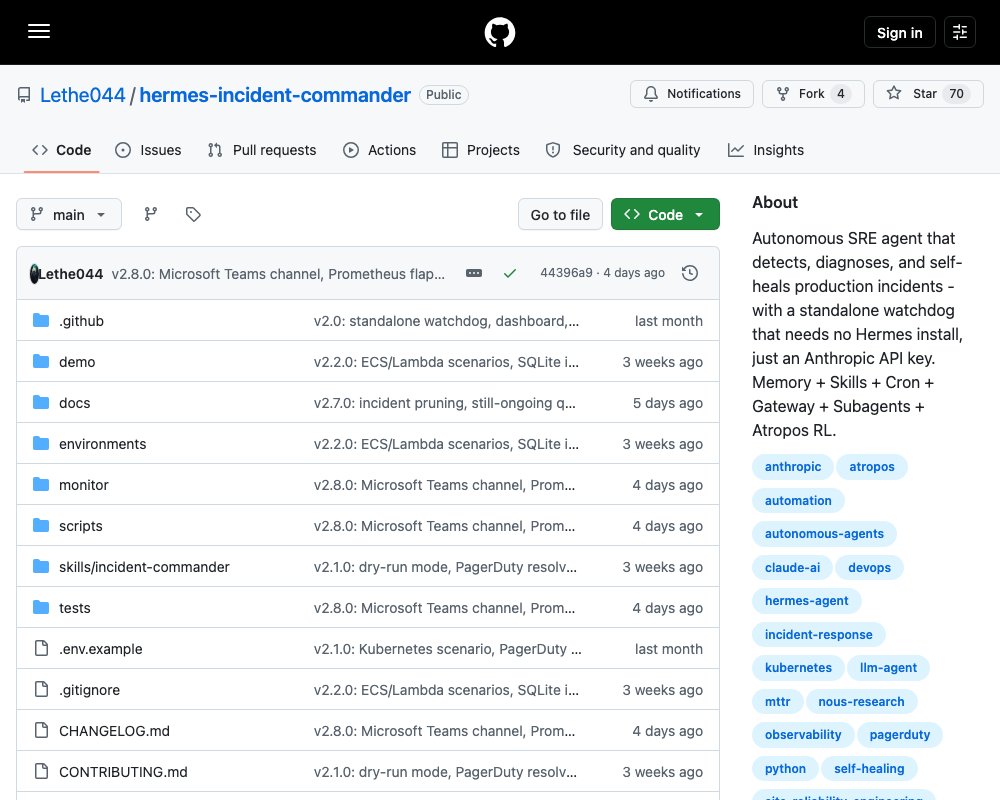Image resolution: width=1000 pixels, height=800 pixels.
Task: Click the .github folder icon
Action: point(41,320)
